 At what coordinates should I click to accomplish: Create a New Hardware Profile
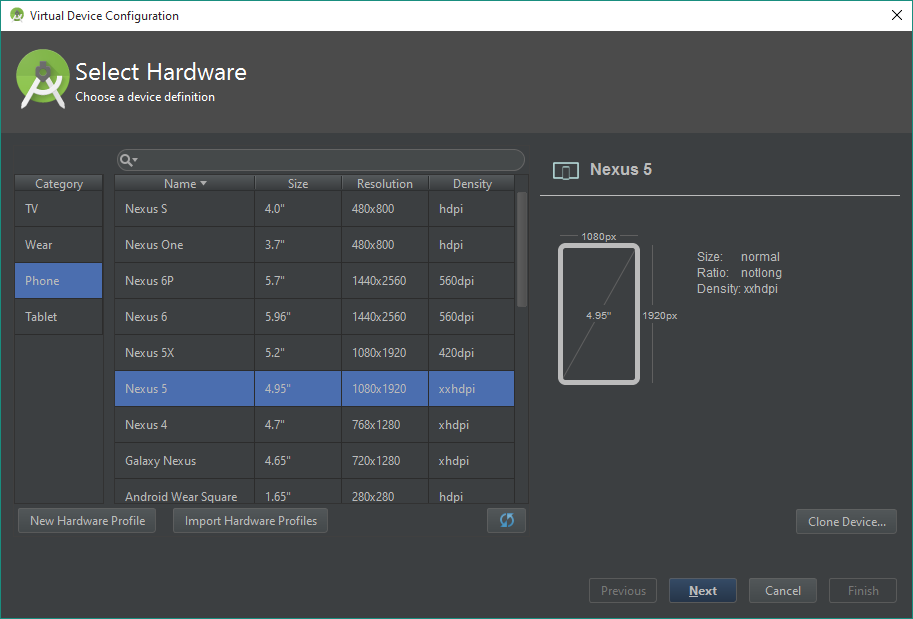click(x=86, y=520)
